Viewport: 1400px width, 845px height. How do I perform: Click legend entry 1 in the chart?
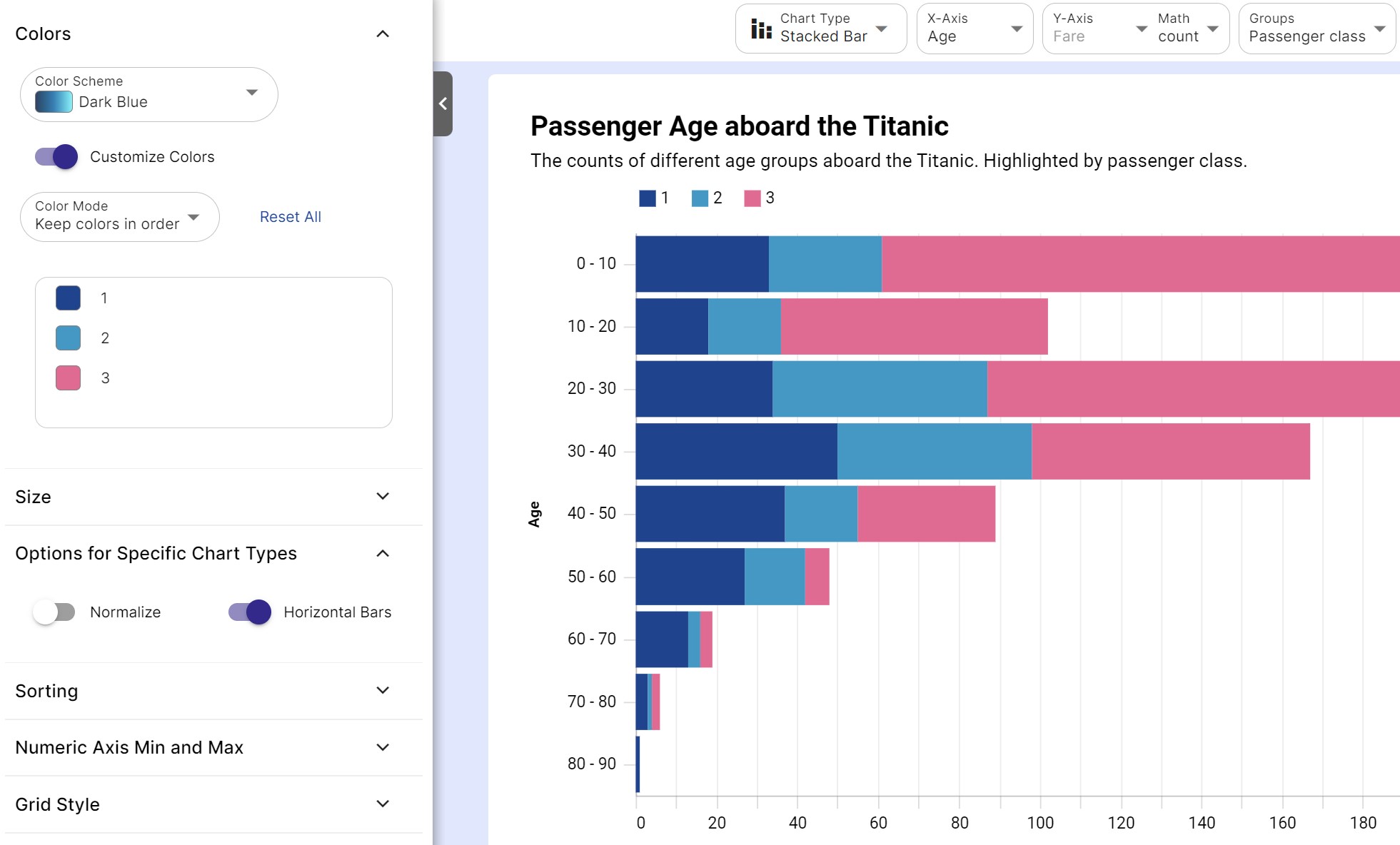pyautogui.click(x=654, y=198)
